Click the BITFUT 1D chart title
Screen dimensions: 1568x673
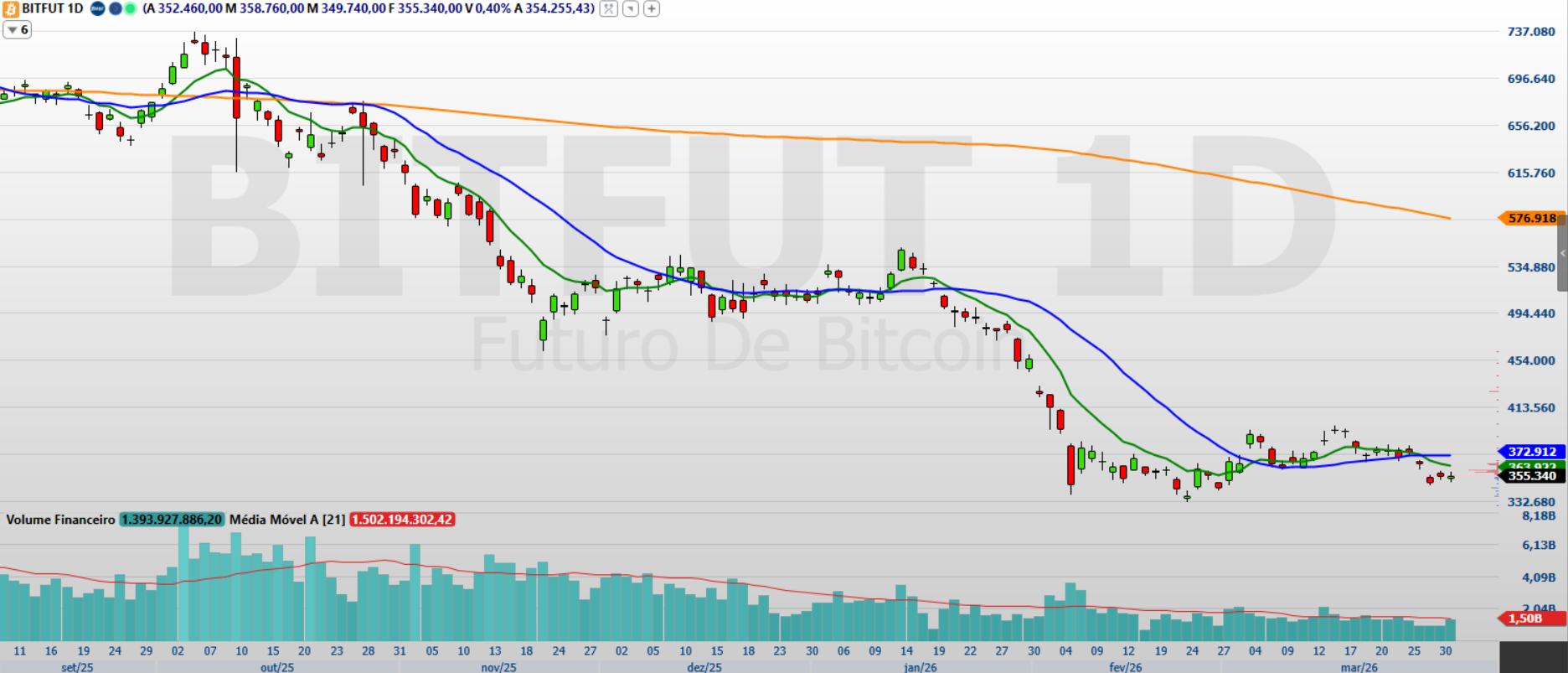tap(52, 8)
